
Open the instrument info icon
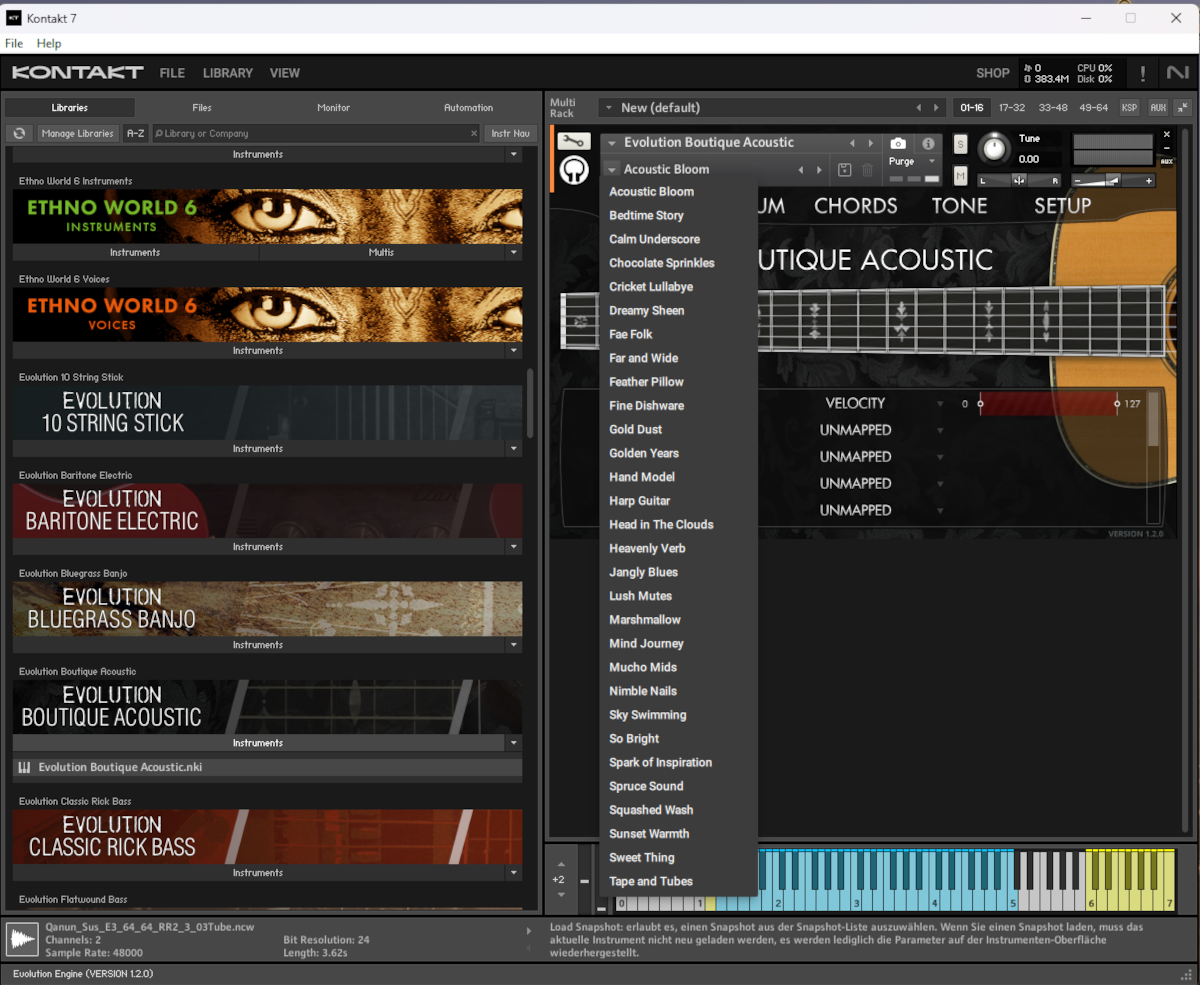click(928, 143)
